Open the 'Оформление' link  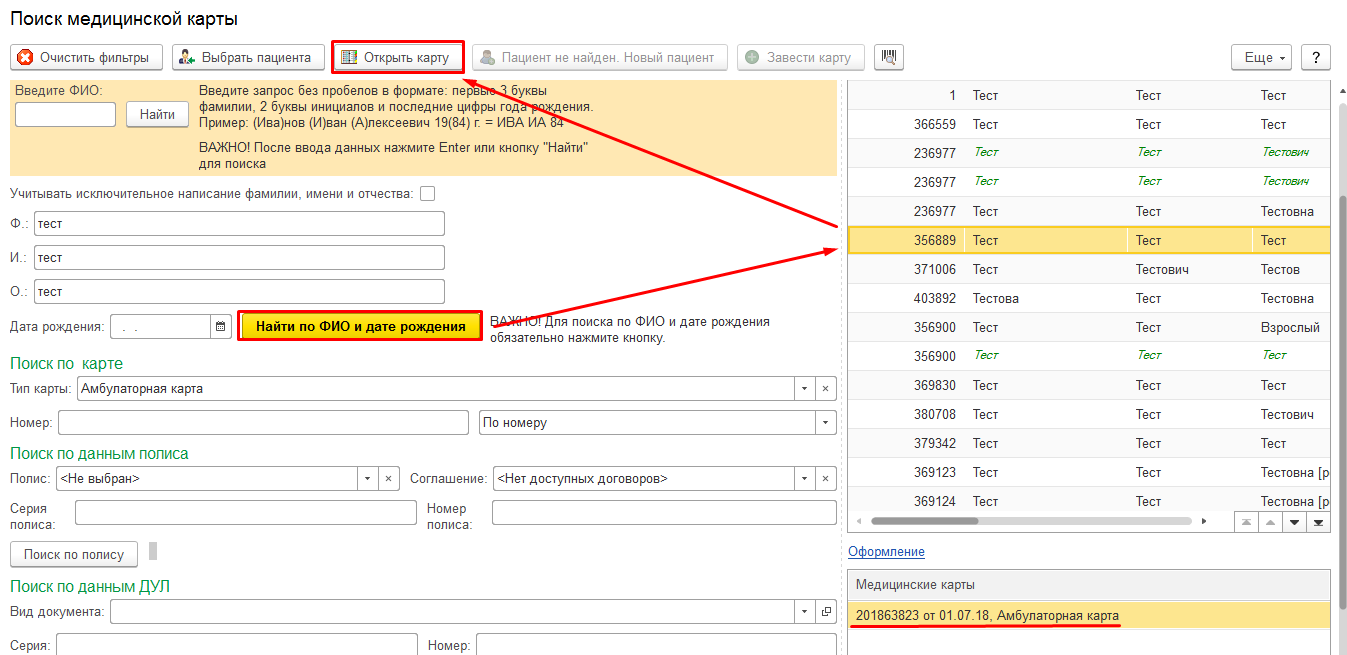click(886, 552)
